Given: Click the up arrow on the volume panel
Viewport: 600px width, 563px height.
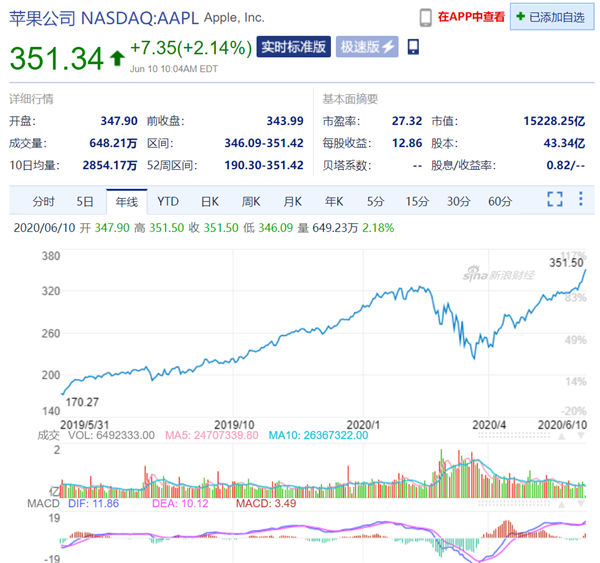Looking at the screenshot, I should (x=561, y=436).
